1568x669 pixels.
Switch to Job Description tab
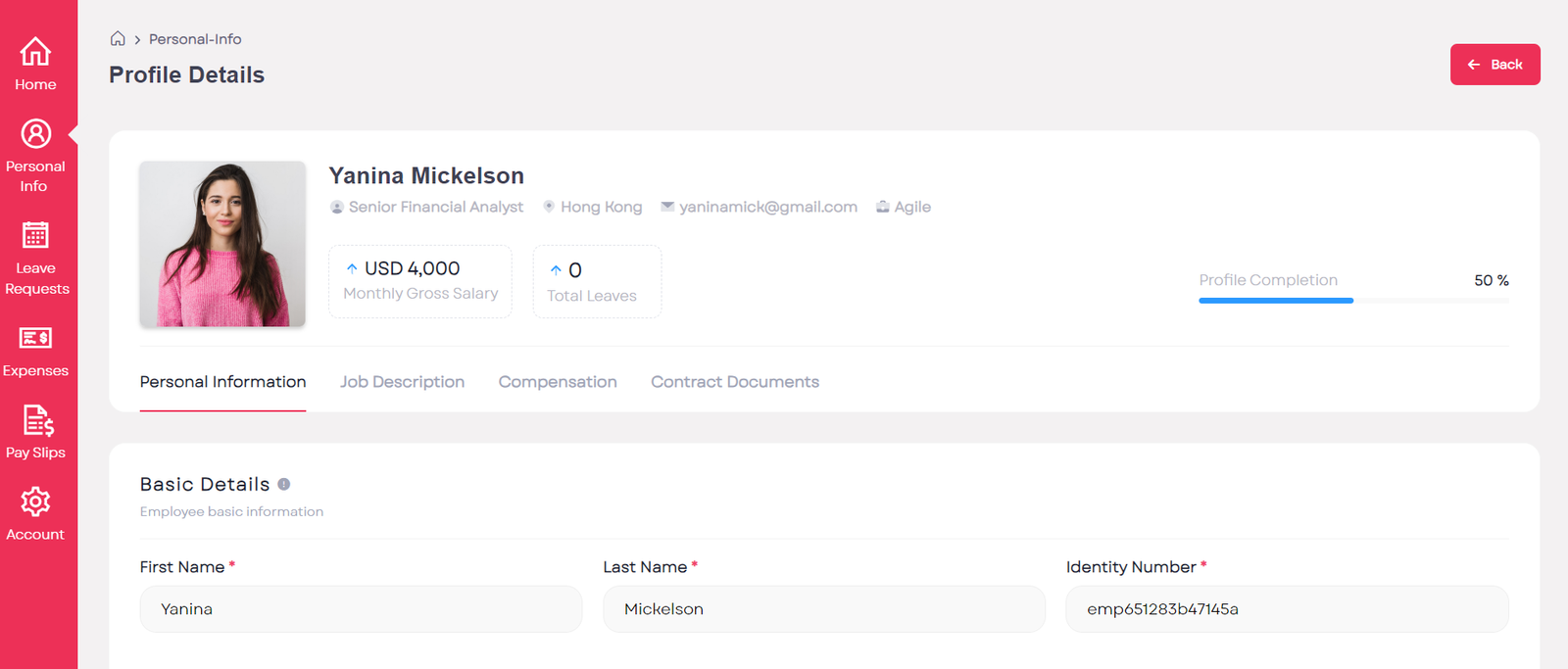click(x=402, y=382)
